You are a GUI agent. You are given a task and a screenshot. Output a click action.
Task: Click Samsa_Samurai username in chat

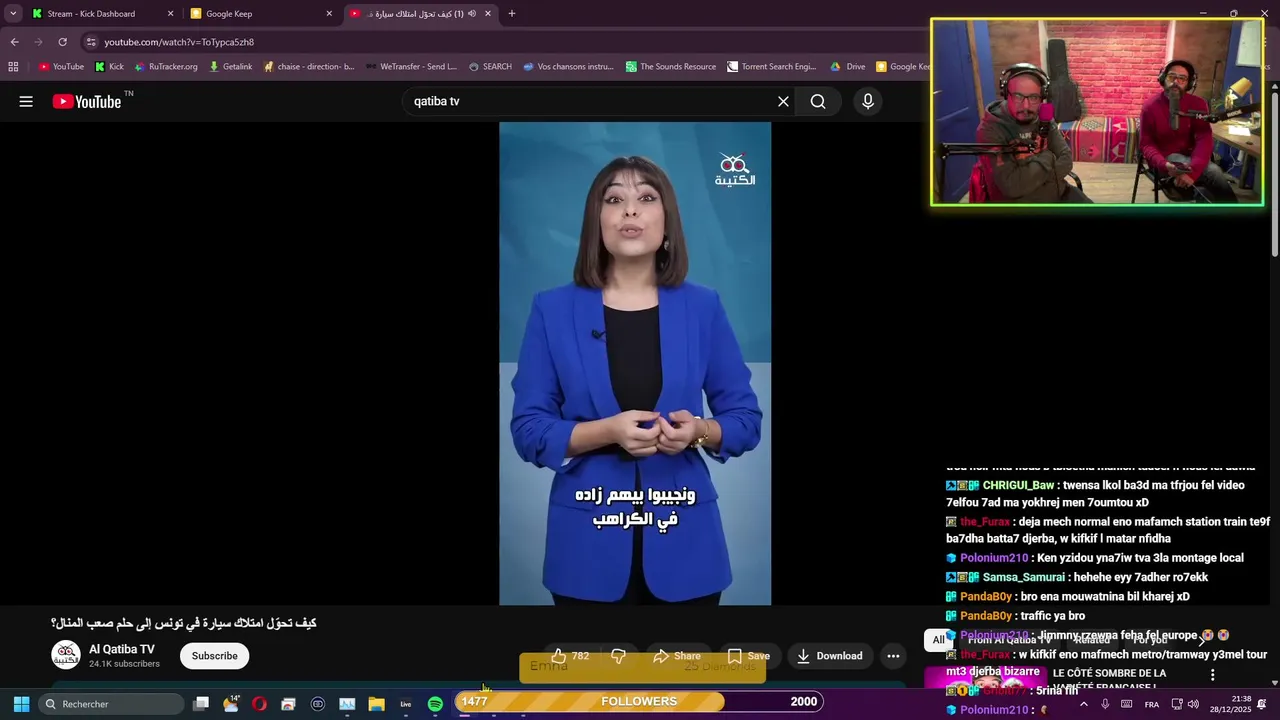point(1024,577)
